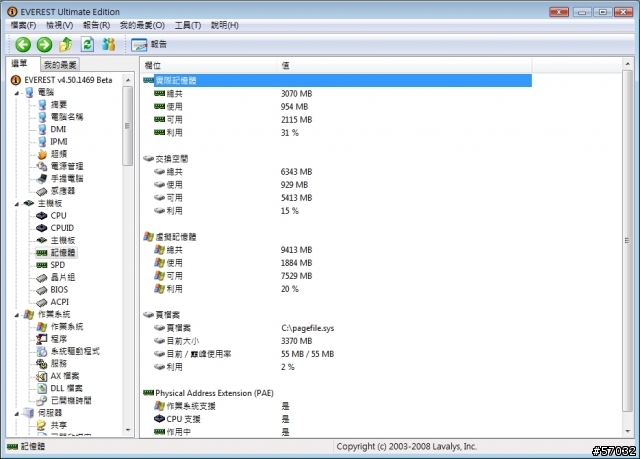The image size is (640, 459).
Task: Open the 共享 shares page
Action: tap(58, 425)
